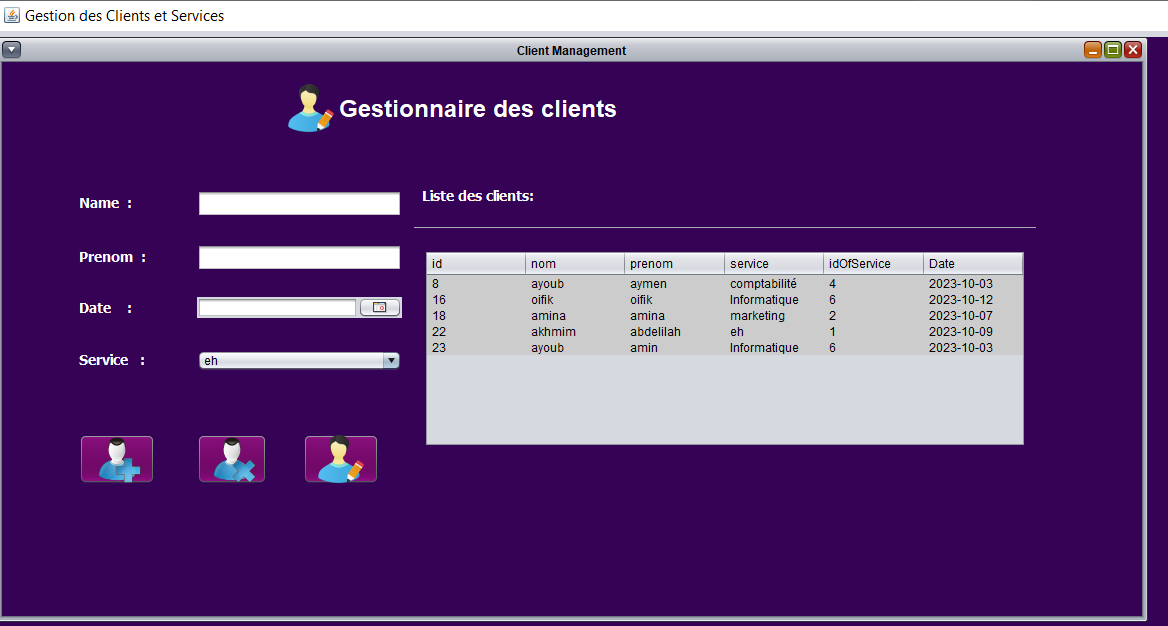Click the delete client icon button

(x=232, y=459)
